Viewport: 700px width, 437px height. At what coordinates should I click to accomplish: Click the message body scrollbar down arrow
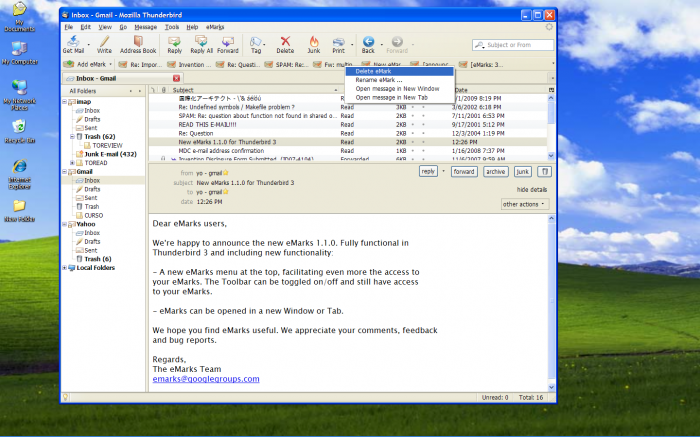tap(551, 387)
